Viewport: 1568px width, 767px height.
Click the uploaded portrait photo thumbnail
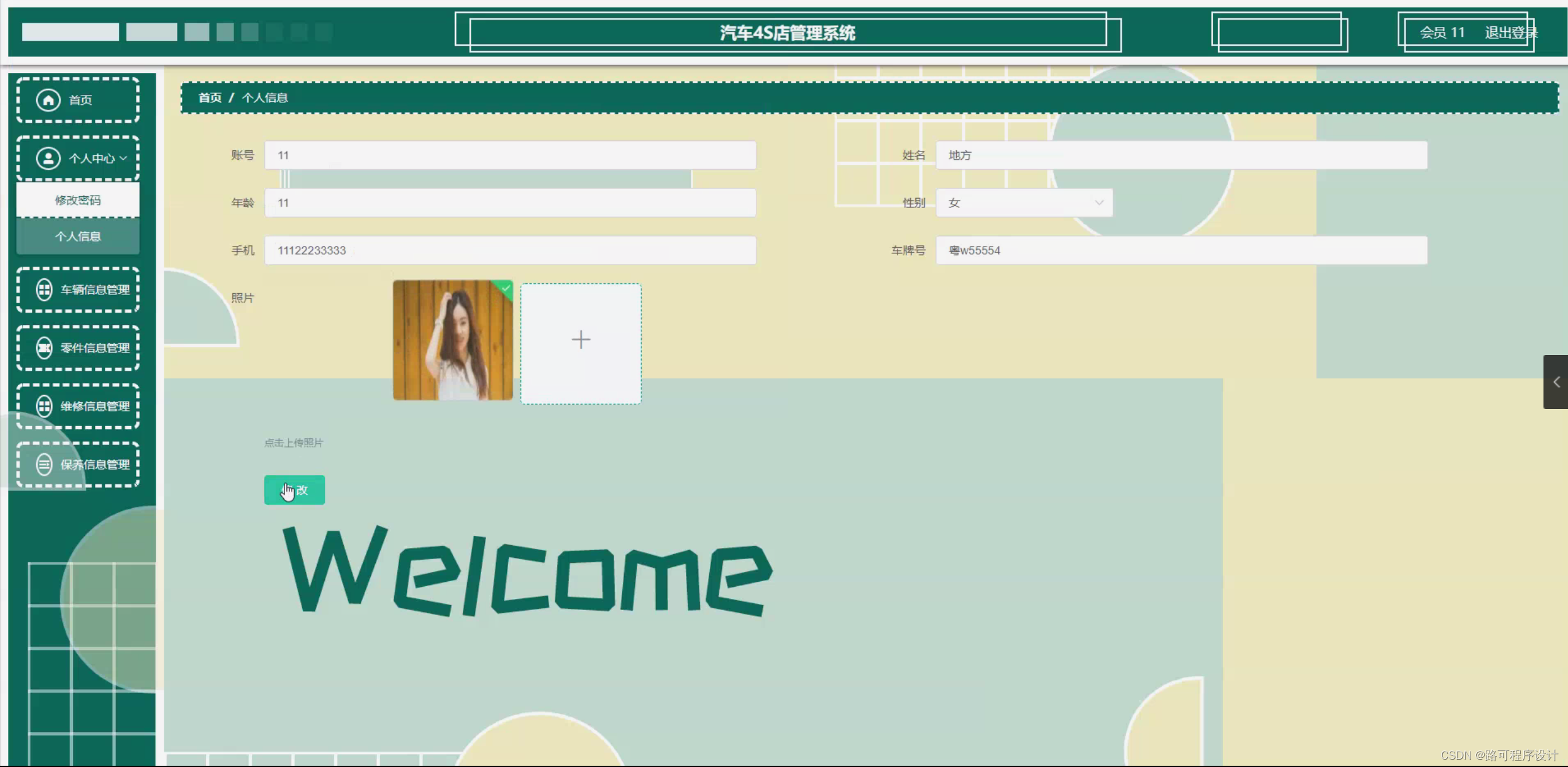coord(452,339)
